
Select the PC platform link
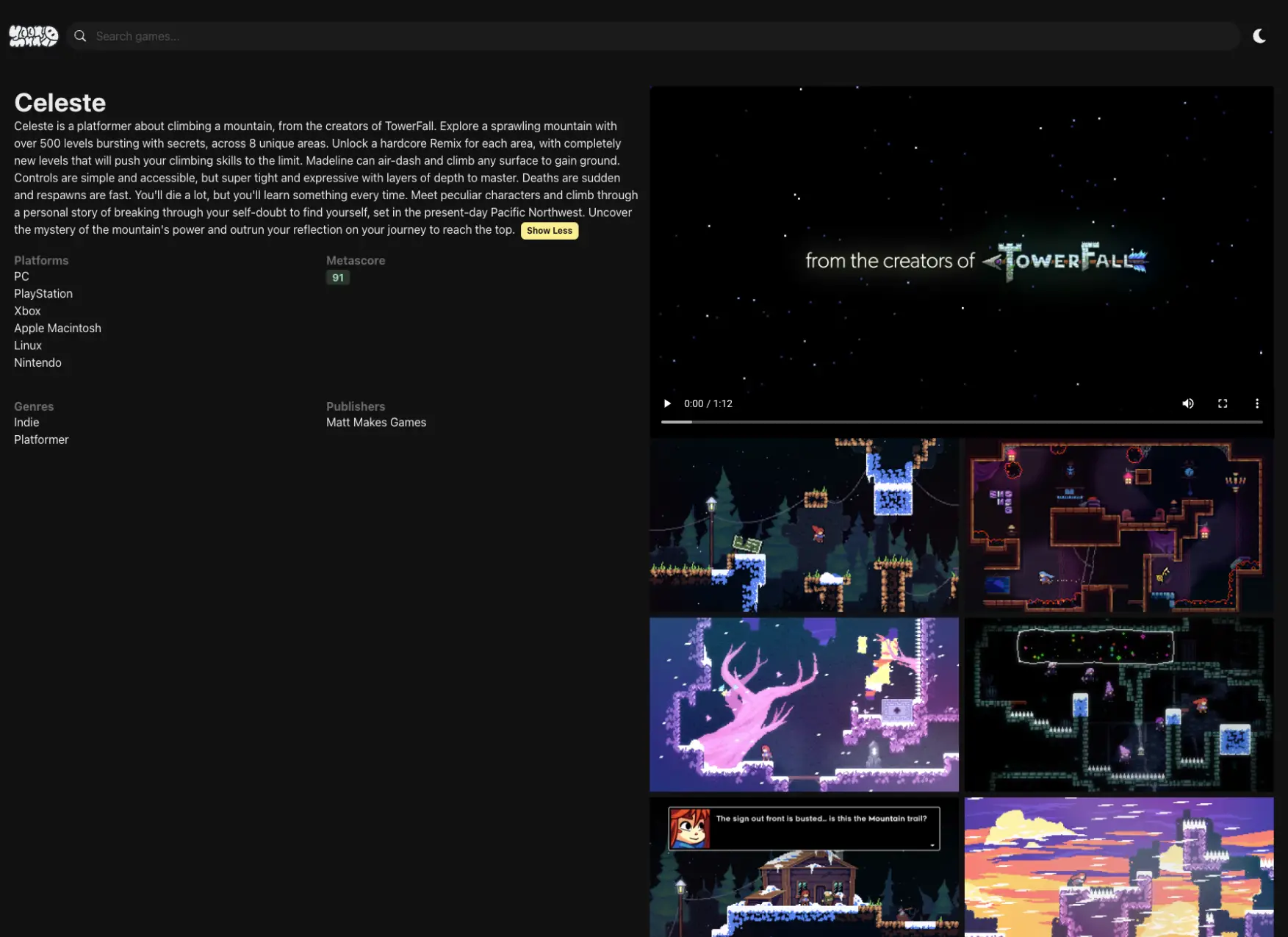(x=21, y=276)
